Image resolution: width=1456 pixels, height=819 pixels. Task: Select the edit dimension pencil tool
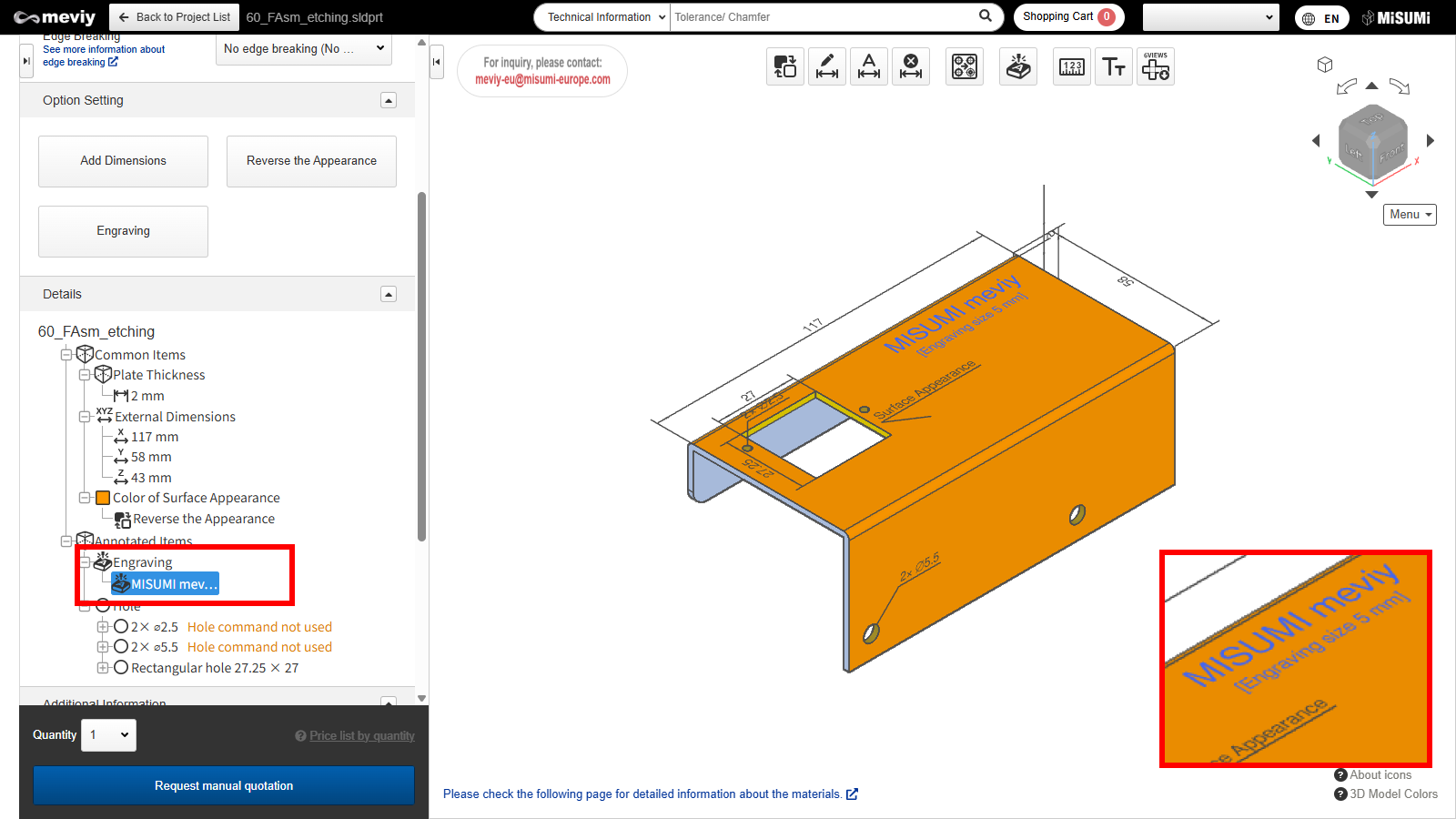pos(826,66)
